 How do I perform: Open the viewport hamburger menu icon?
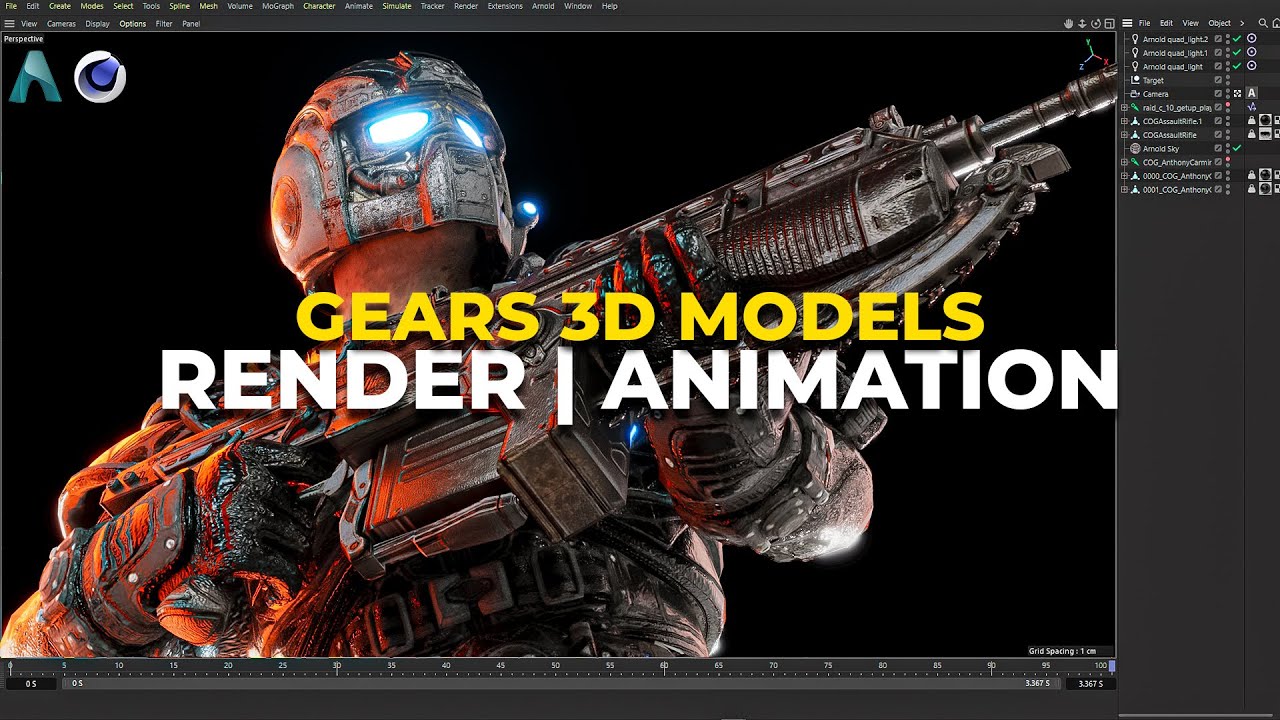click(x=9, y=23)
